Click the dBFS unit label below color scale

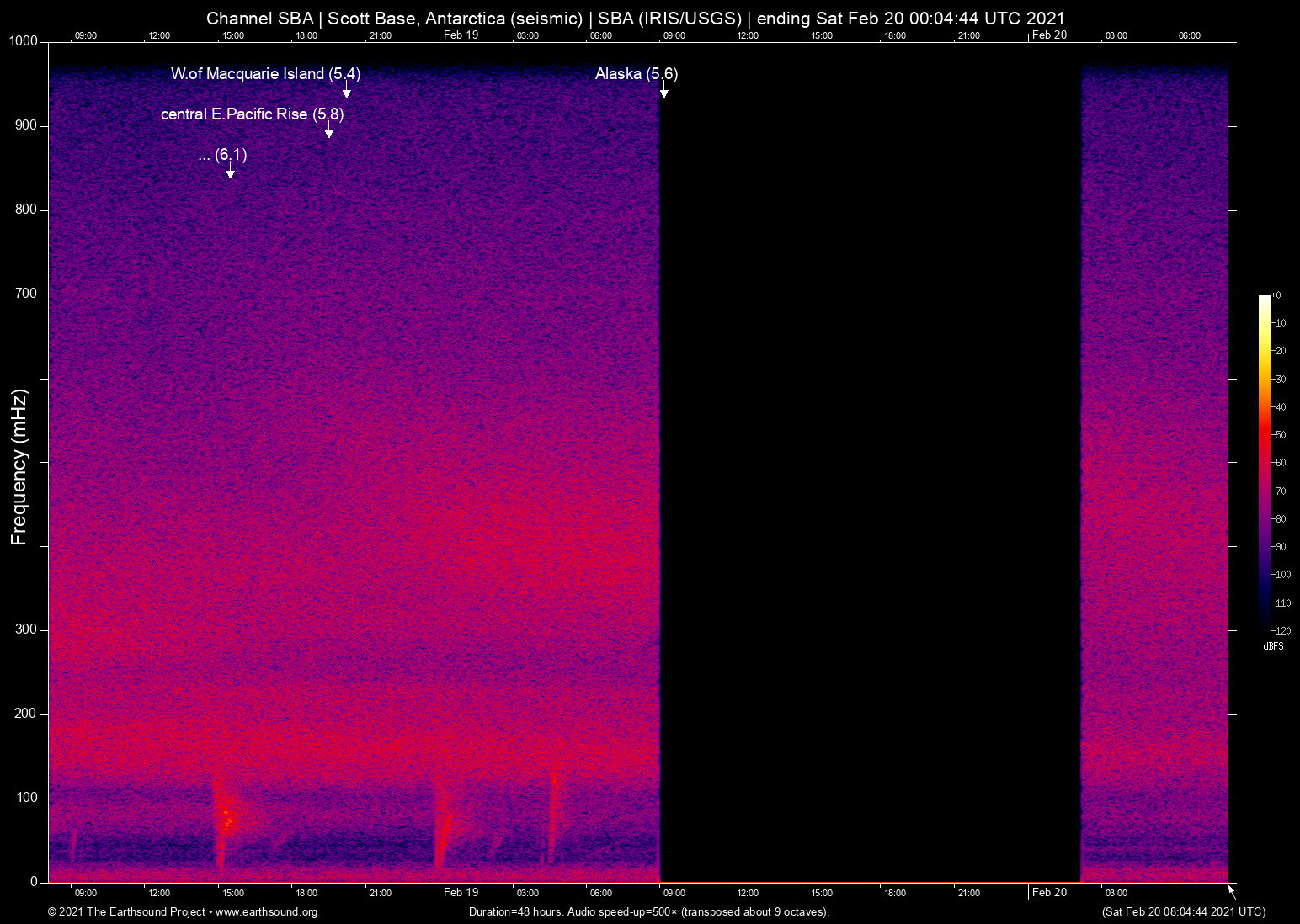point(1273,646)
